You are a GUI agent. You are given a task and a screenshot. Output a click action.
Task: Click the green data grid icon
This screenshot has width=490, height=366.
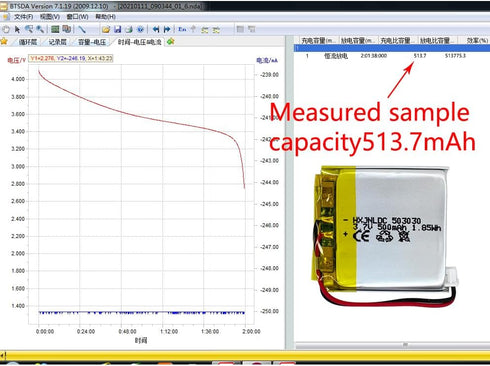55,29
